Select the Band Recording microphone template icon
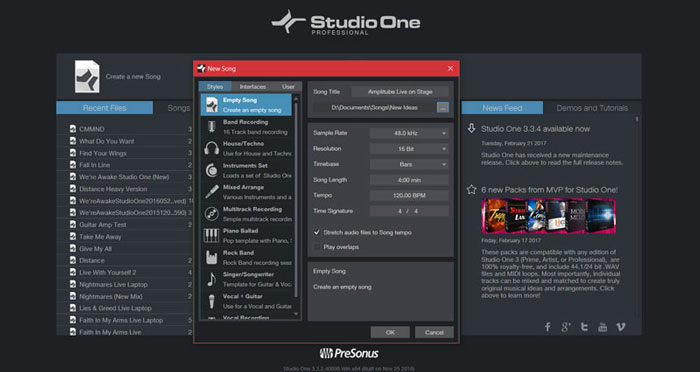 [x=211, y=127]
